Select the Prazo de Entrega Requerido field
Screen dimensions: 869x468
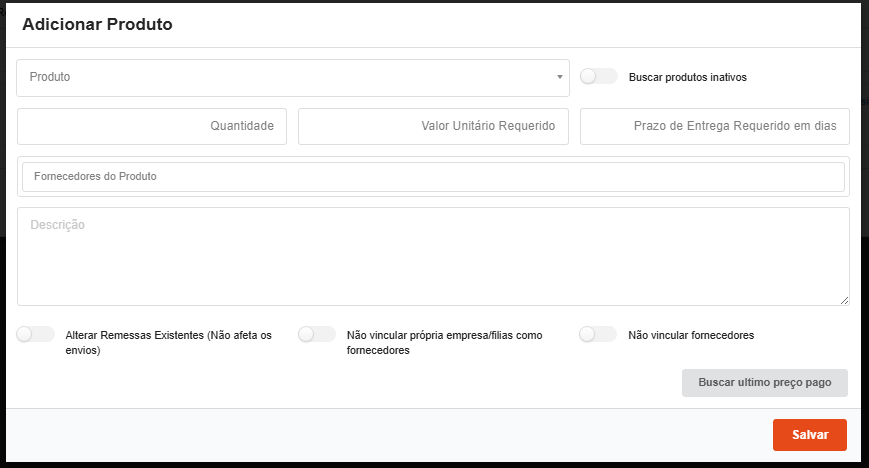[x=714, y=127]
